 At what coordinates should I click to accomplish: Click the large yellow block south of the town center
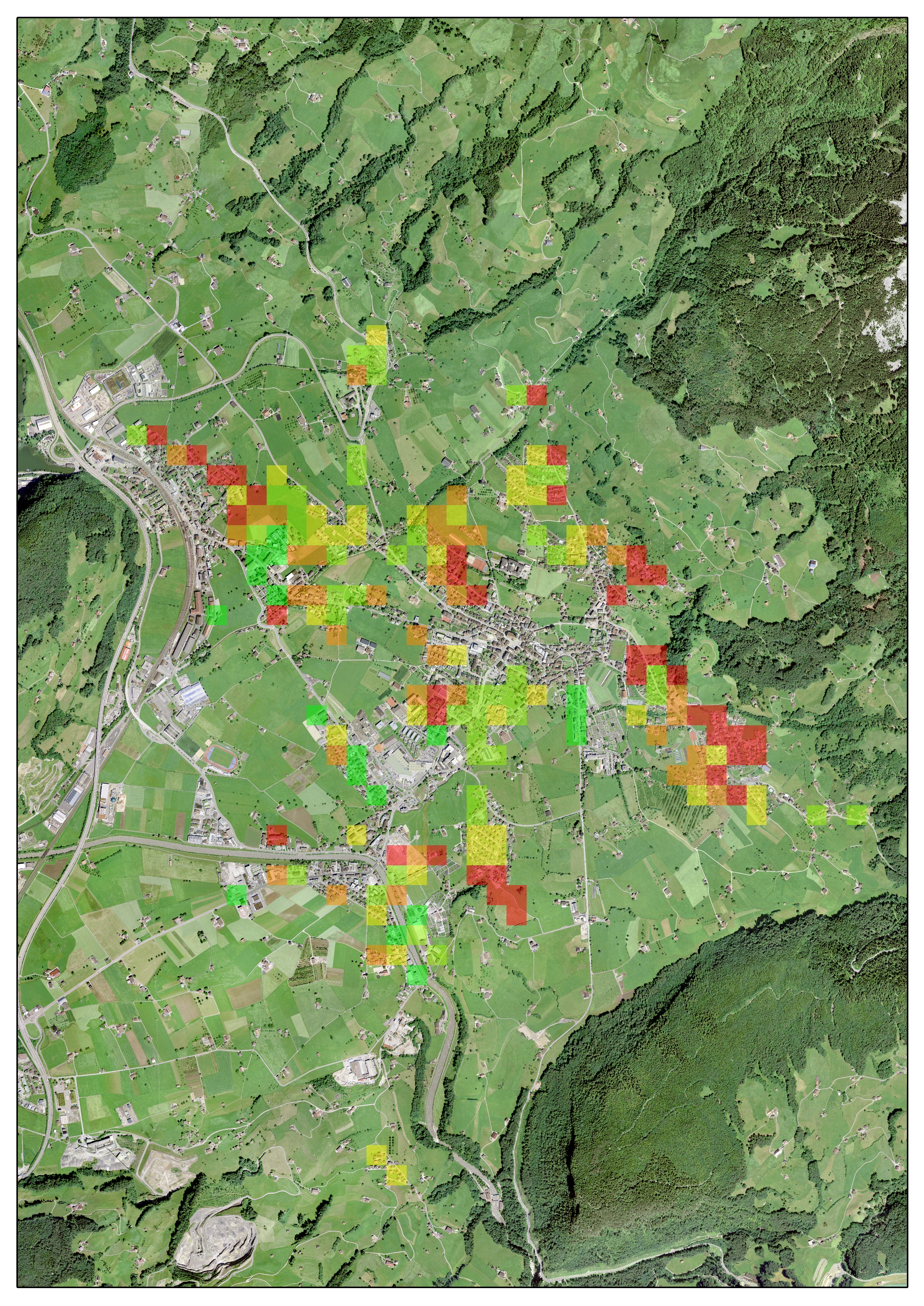point(486,845)
